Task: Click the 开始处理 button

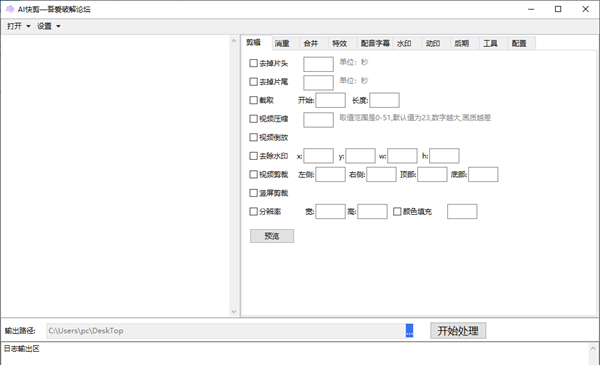Action: point(458,331)
